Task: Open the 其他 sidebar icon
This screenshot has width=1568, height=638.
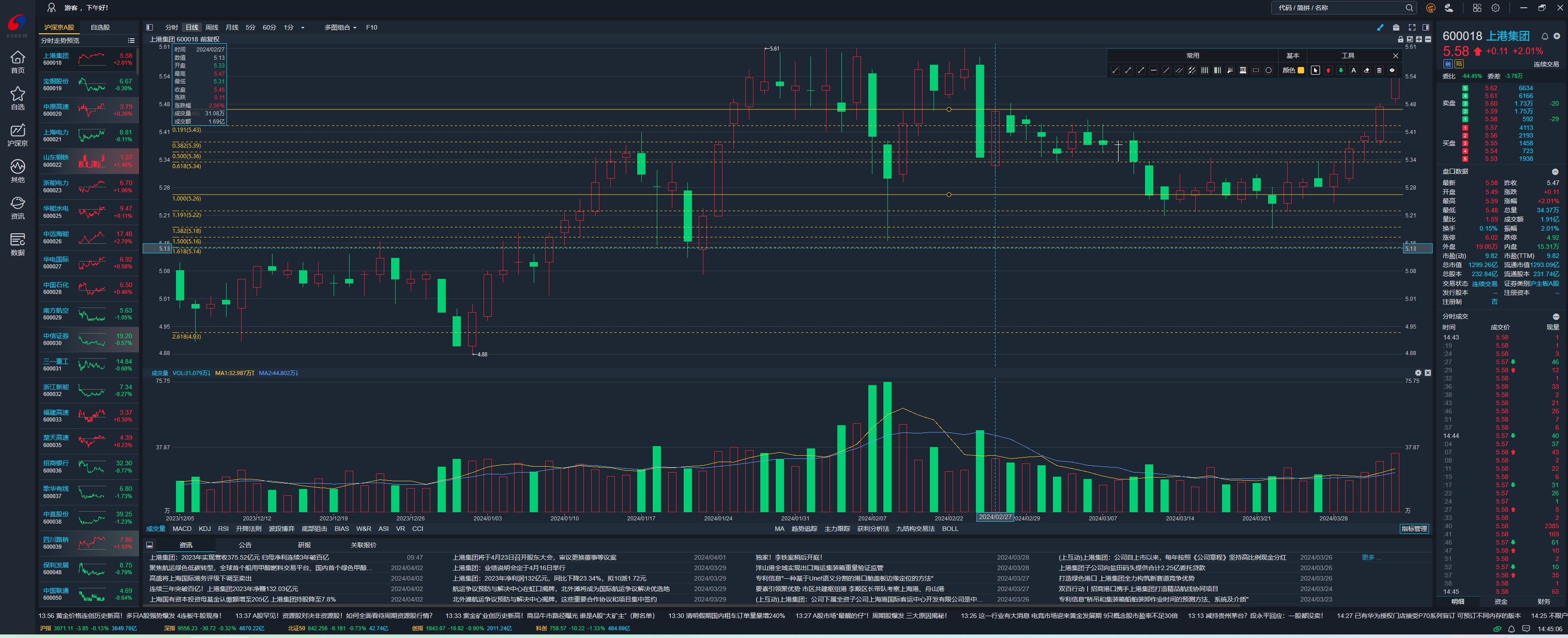Action: [18, 171]
